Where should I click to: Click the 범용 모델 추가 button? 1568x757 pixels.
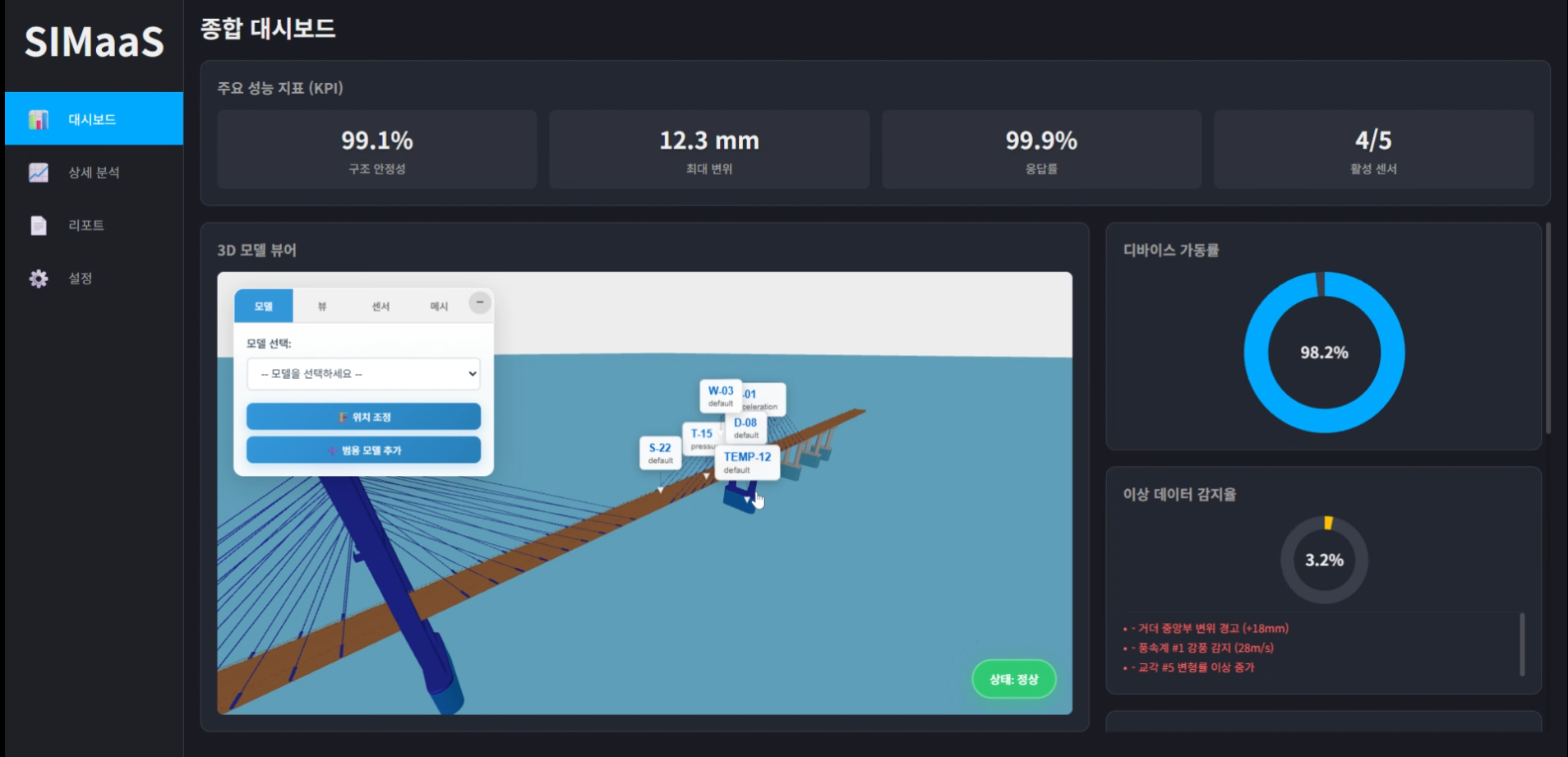[363, 450]
